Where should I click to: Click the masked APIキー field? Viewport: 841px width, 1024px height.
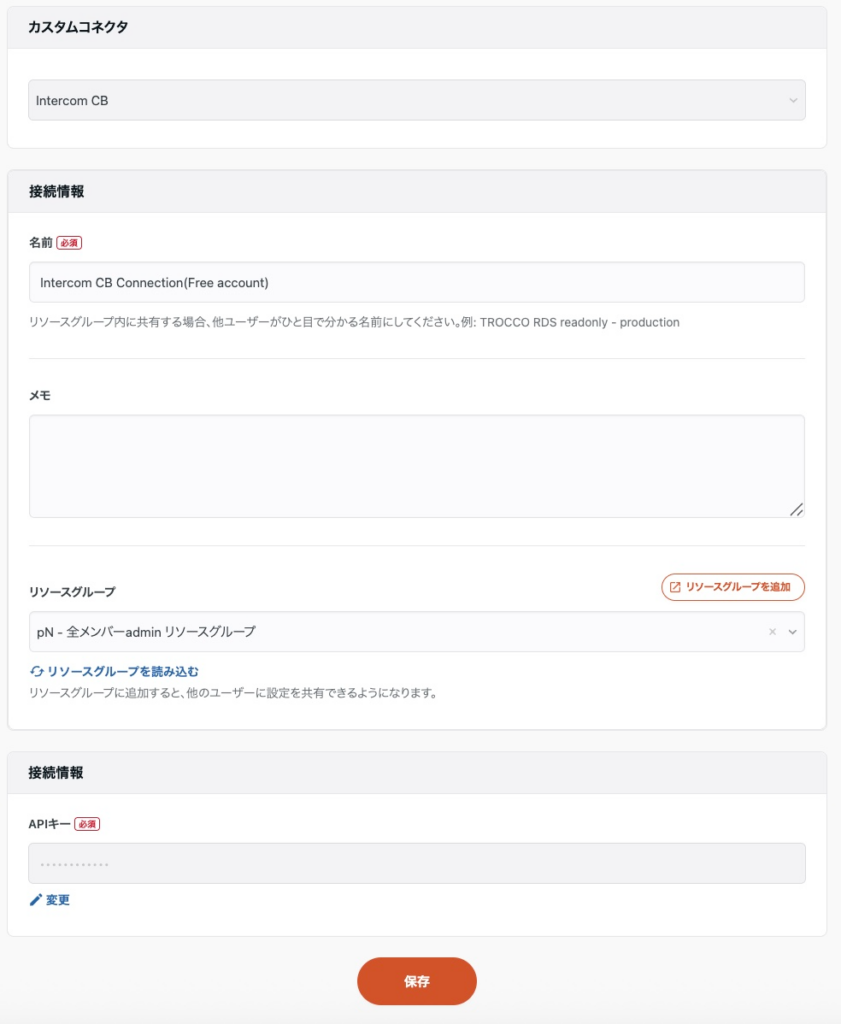(x=416, y=863)
